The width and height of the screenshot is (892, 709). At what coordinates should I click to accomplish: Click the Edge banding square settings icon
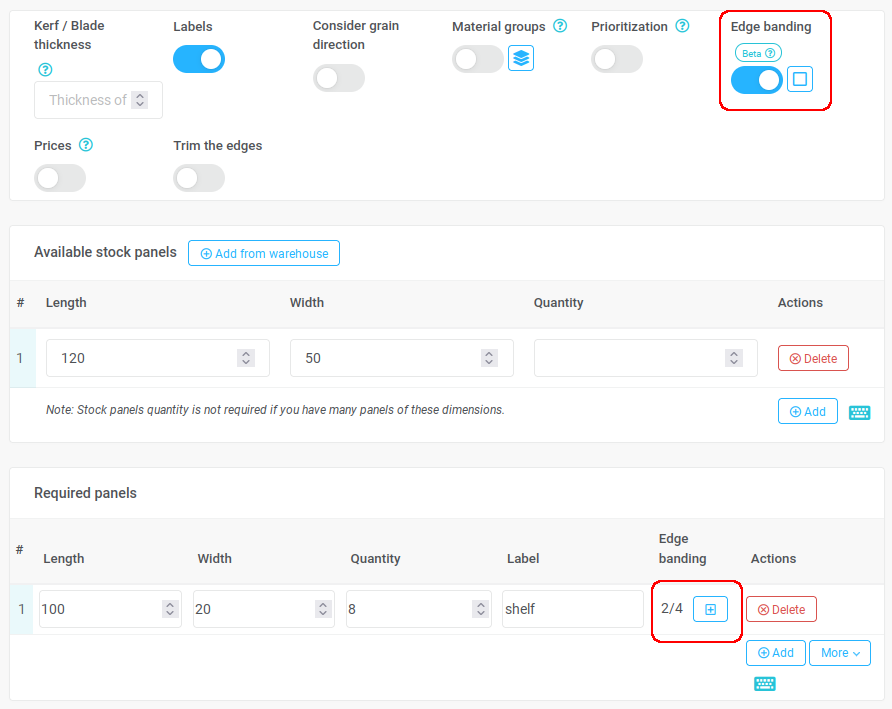click(799, 79)
